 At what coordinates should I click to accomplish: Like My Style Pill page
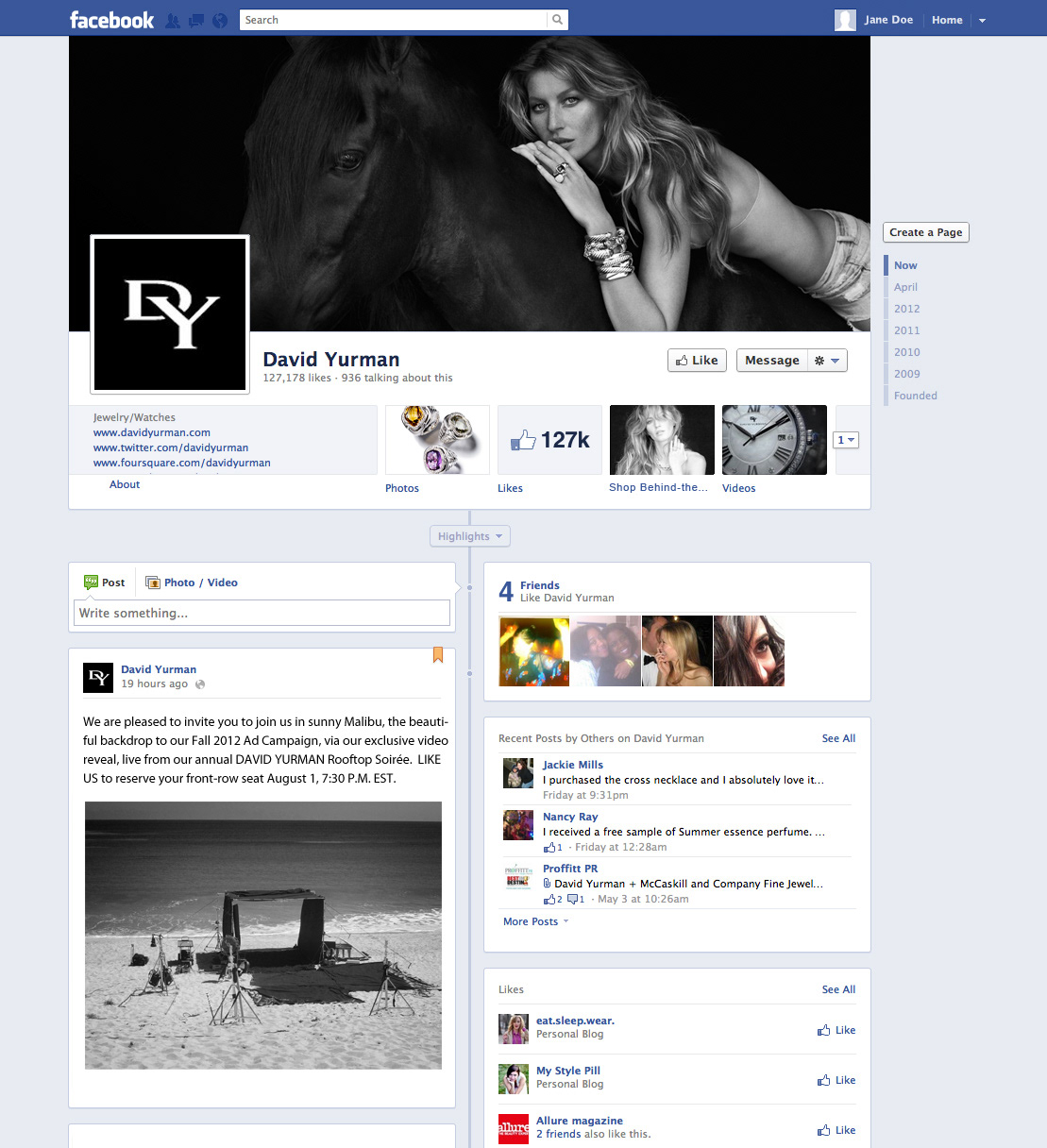tap(836, 1080)
